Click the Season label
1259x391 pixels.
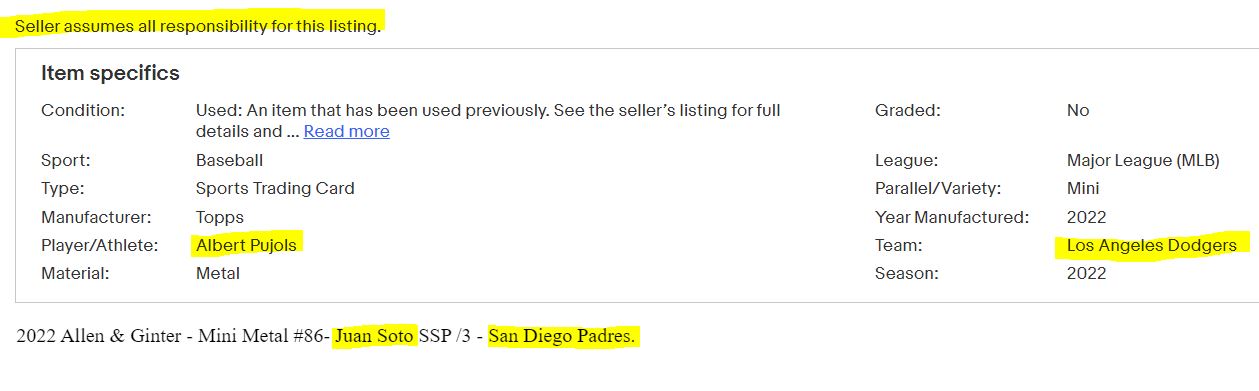907,272
